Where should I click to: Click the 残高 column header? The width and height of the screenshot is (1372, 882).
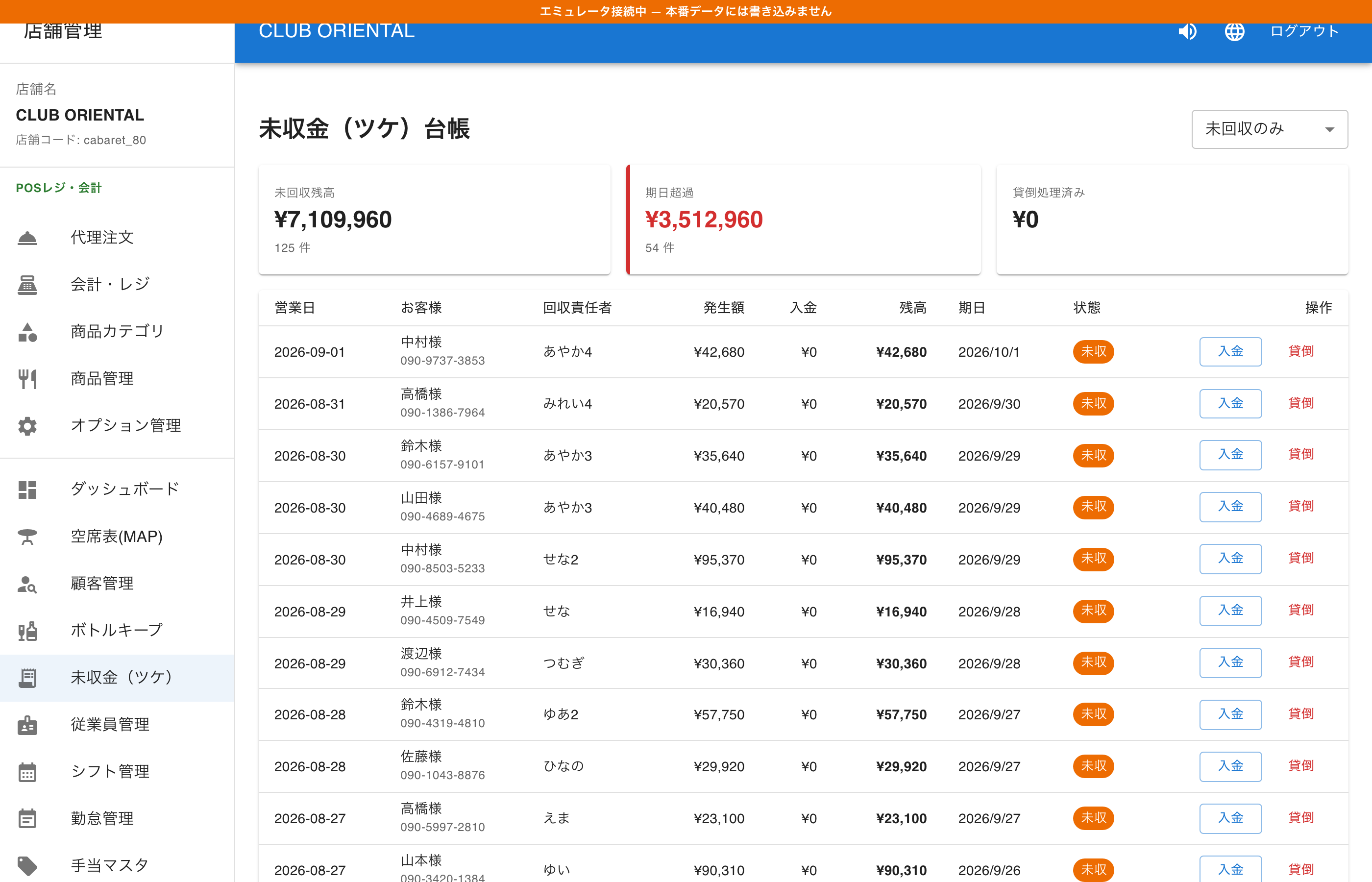tap(913, 308)
